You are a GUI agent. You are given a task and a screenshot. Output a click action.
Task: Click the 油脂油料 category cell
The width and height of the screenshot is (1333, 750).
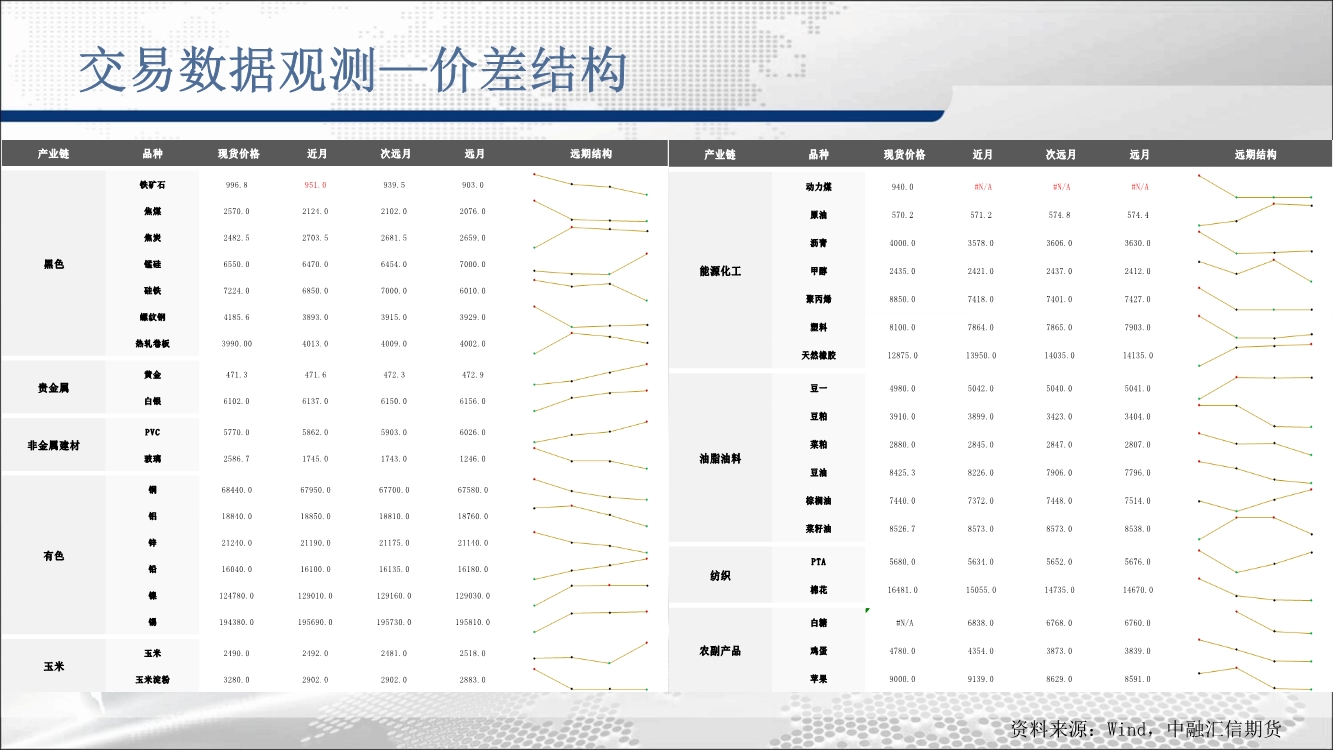720,458
